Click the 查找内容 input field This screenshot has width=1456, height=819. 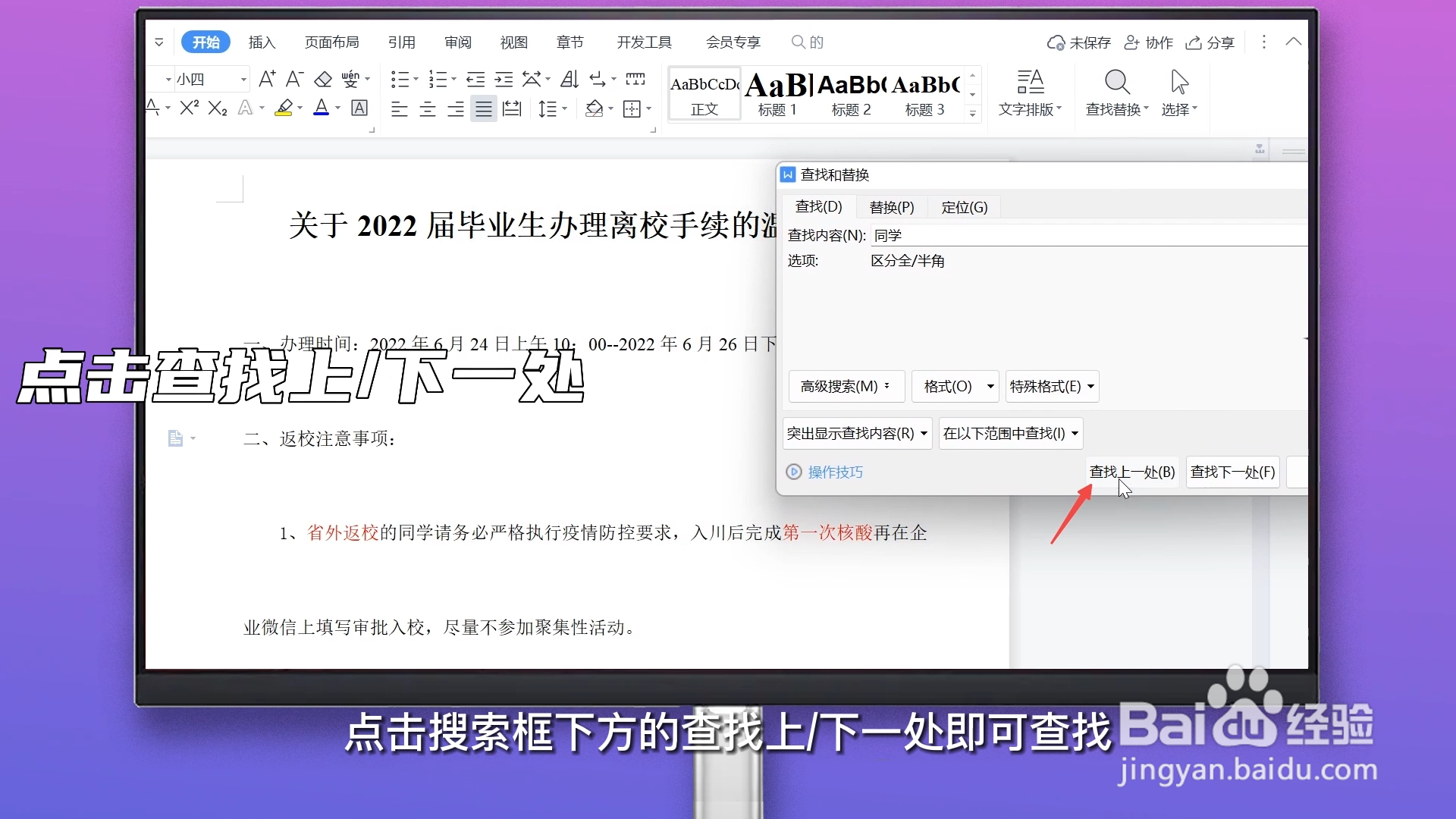1090,236
